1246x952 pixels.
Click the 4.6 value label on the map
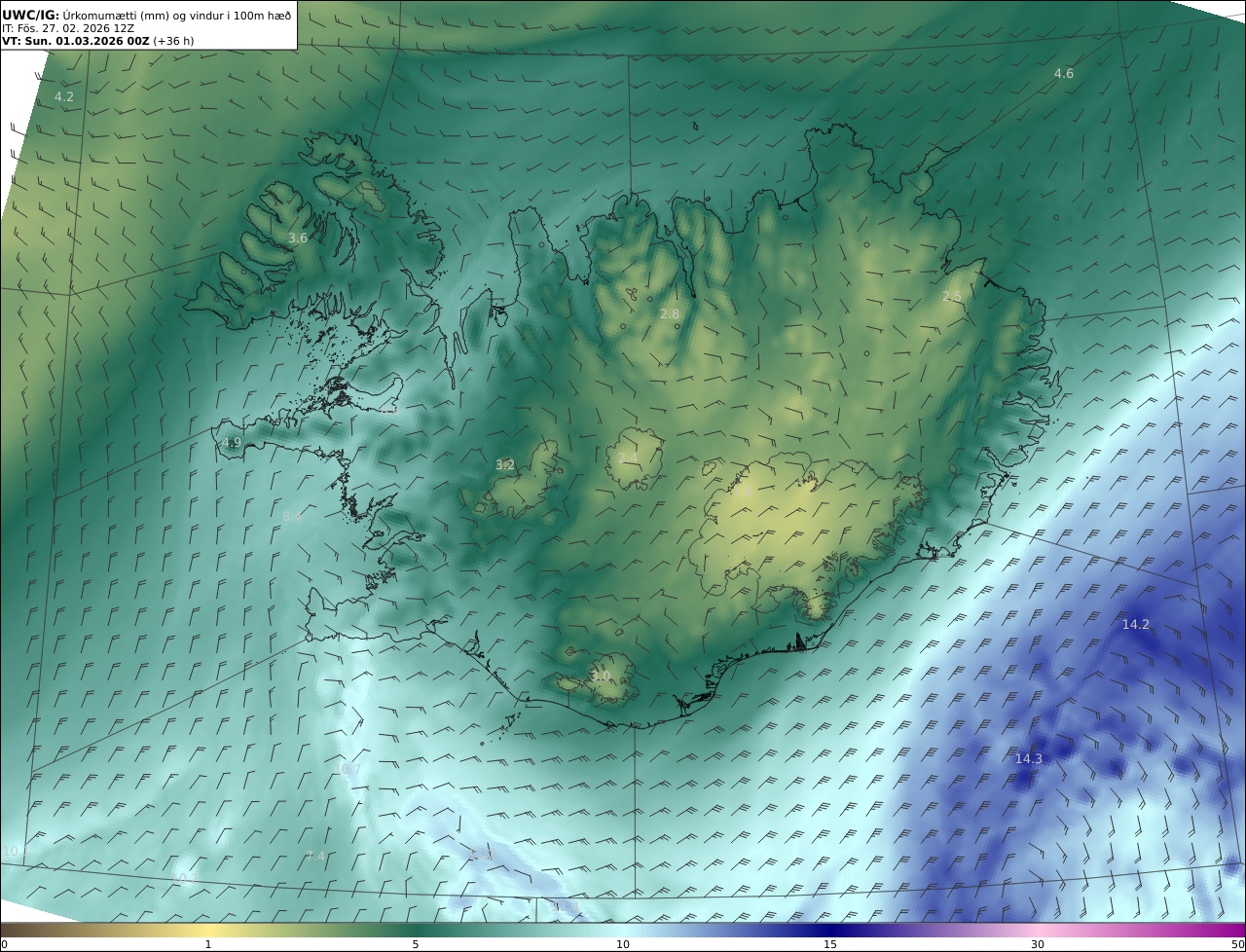1064,74
